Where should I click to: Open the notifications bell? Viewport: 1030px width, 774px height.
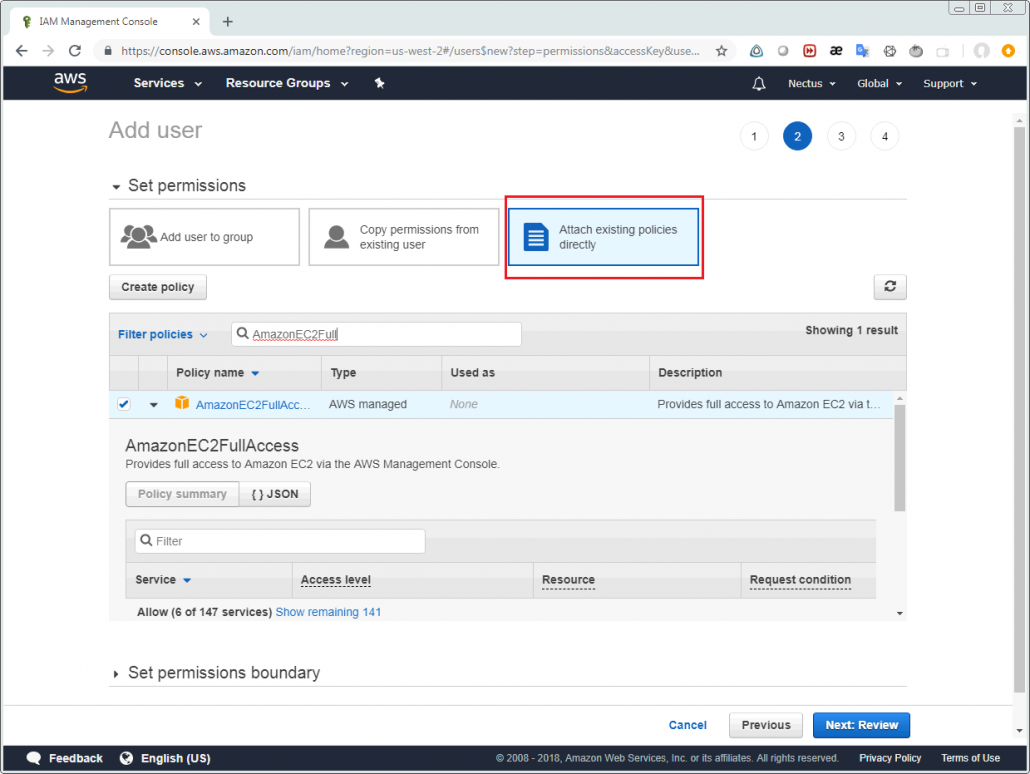[758, 83]
